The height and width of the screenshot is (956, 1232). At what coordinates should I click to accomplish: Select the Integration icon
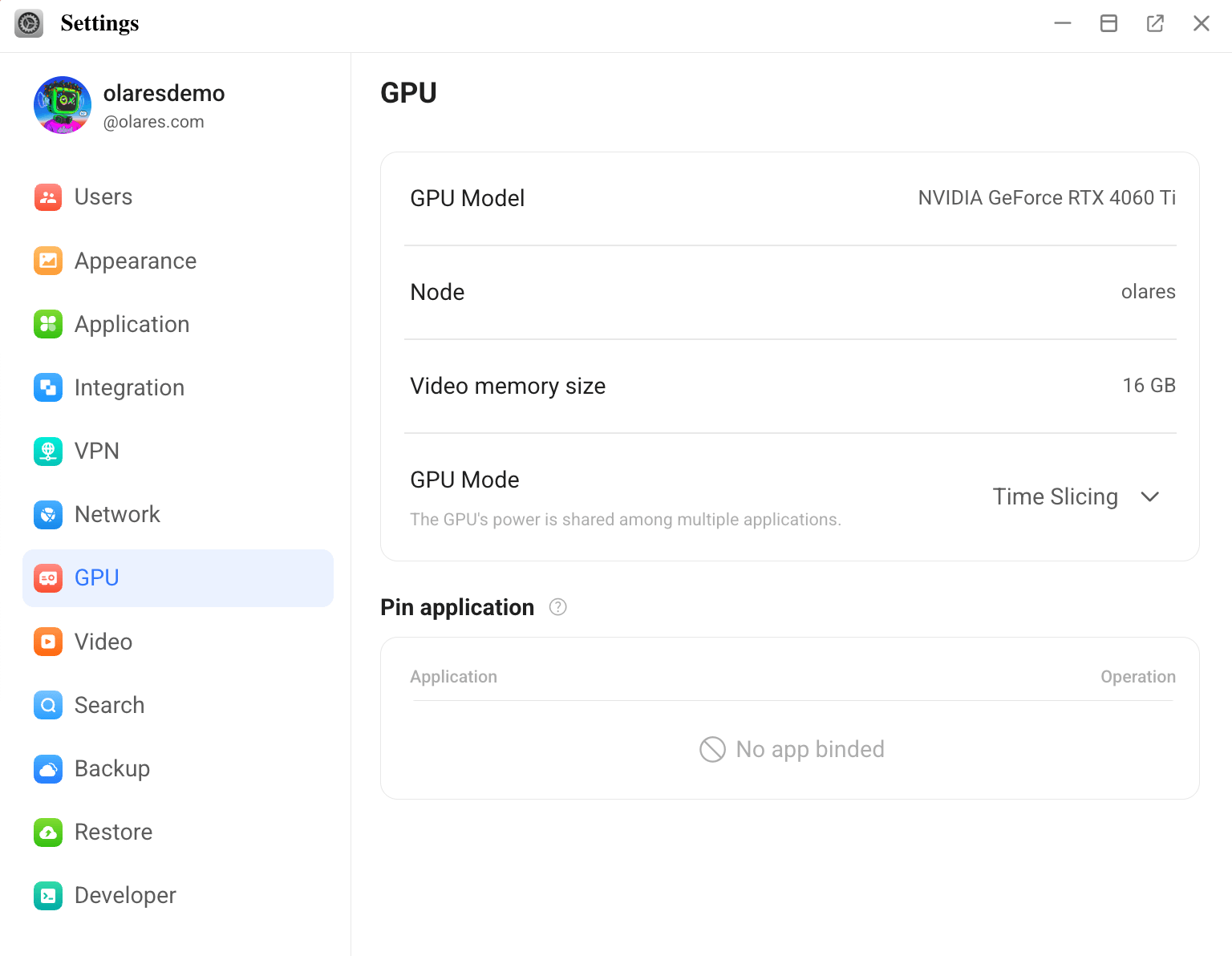point(48,387)
